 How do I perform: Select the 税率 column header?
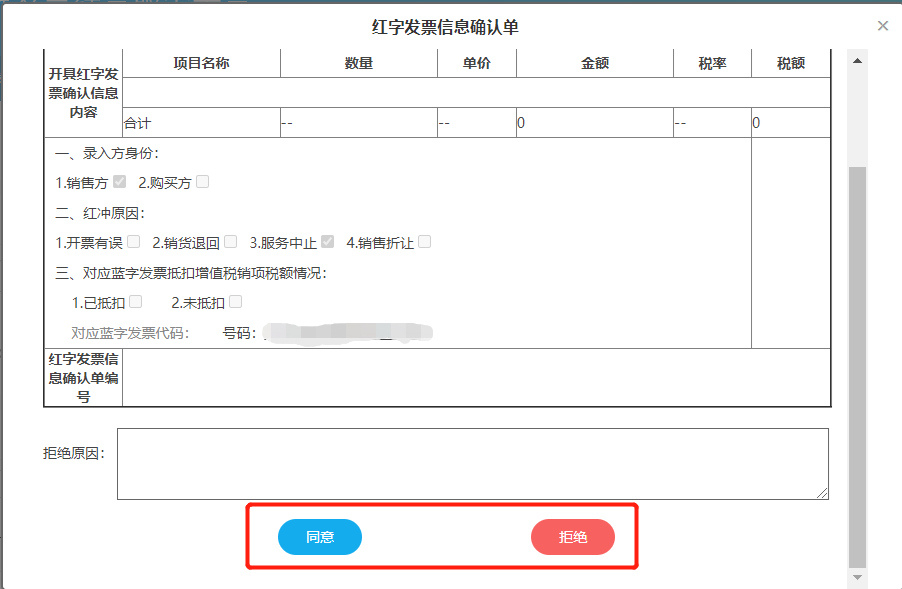click(712, 62)
